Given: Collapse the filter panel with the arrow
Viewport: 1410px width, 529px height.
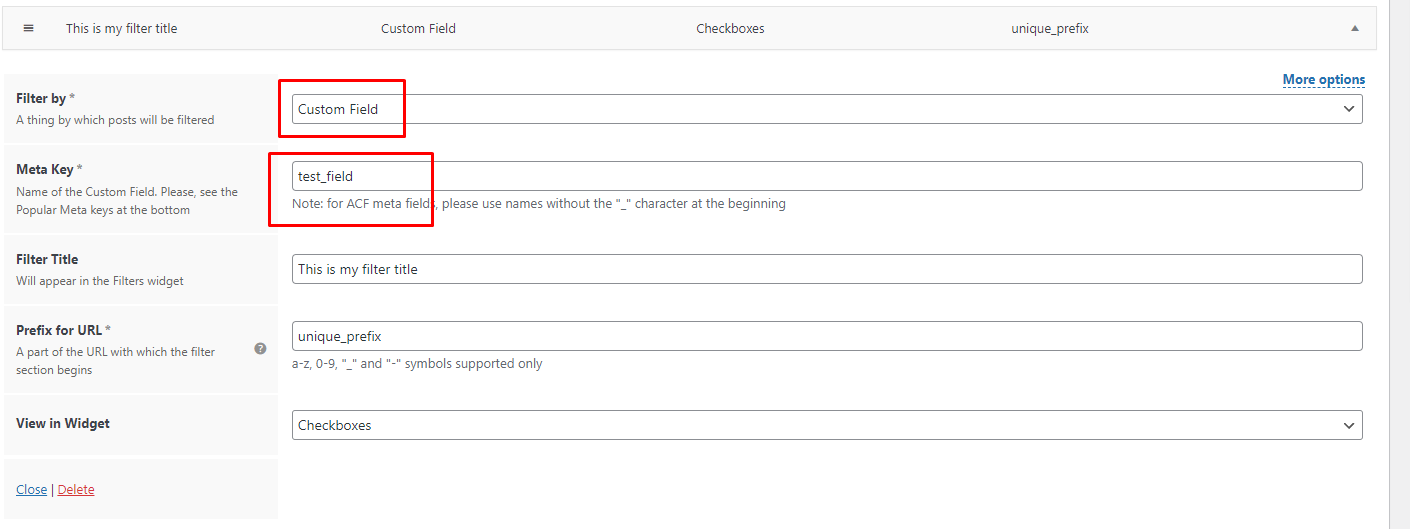Looking at the screenshot, I should tap(1355, 29).
